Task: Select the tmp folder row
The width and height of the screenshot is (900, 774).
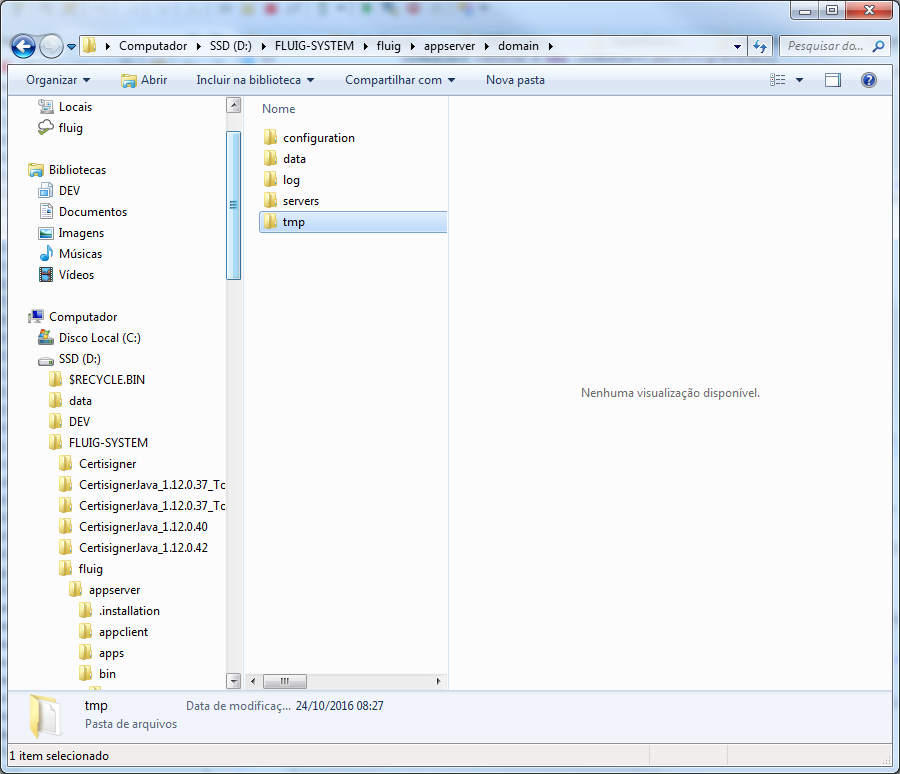Action: 353,222
